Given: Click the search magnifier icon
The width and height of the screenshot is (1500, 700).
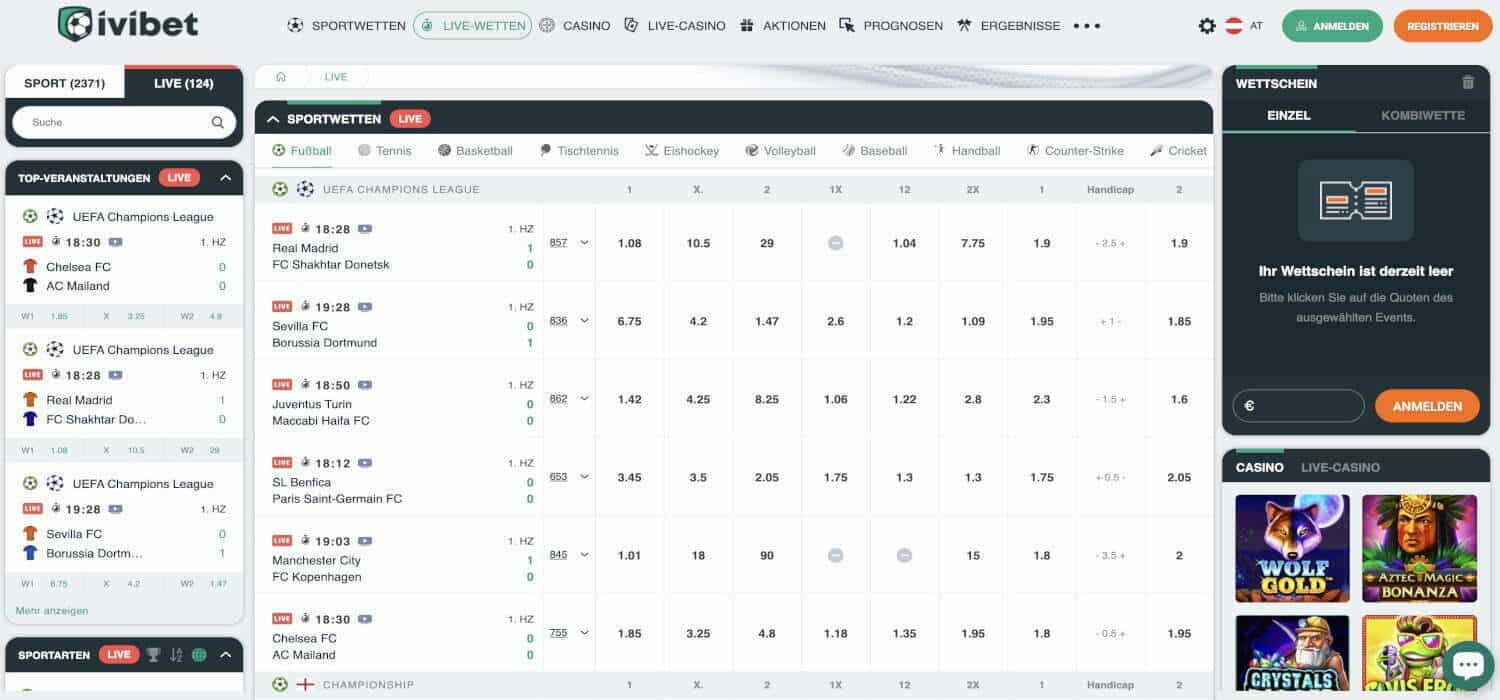Looking at the screenshot, I should pos(218,123).
